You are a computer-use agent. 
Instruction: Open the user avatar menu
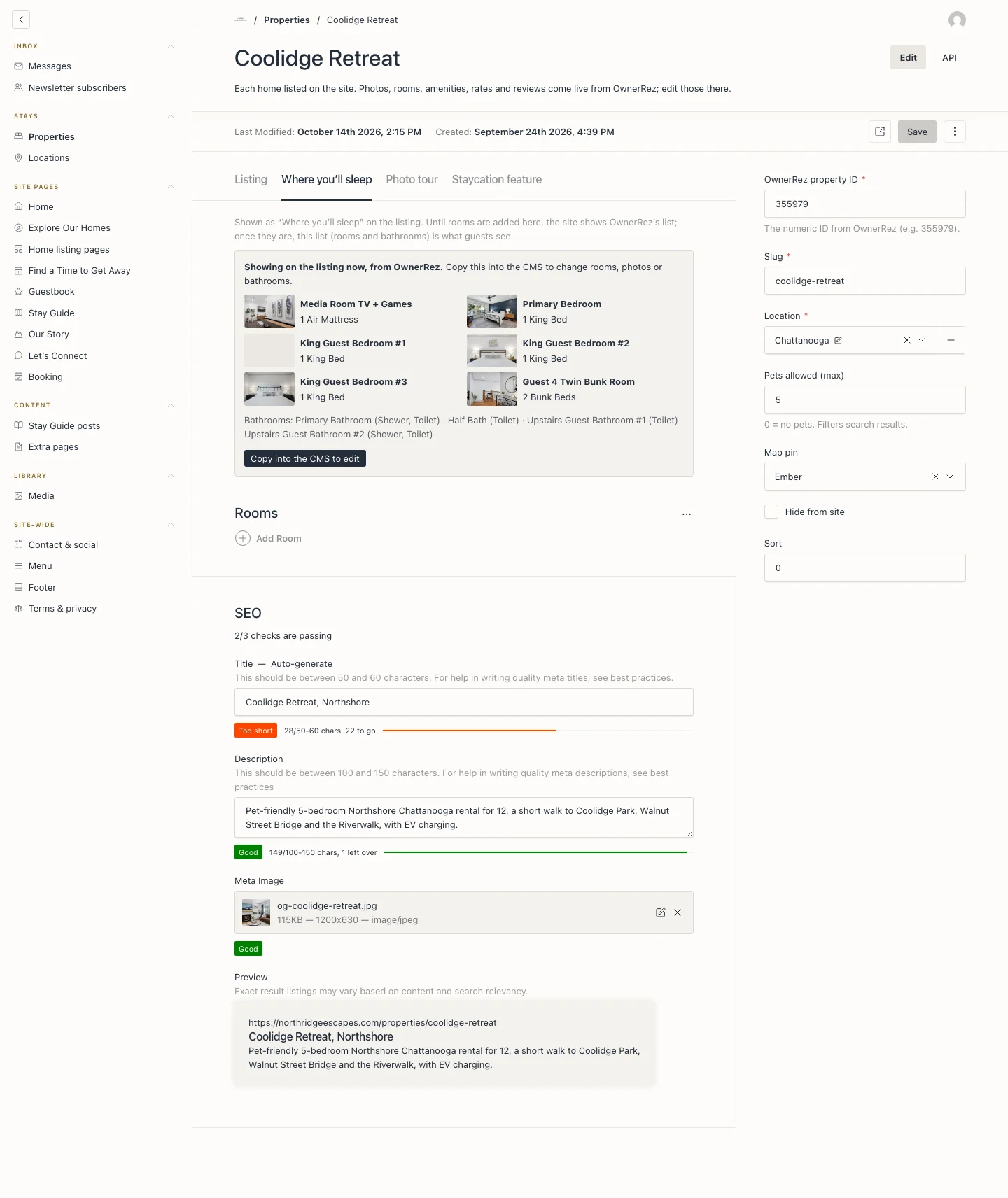tap(957, 20)
